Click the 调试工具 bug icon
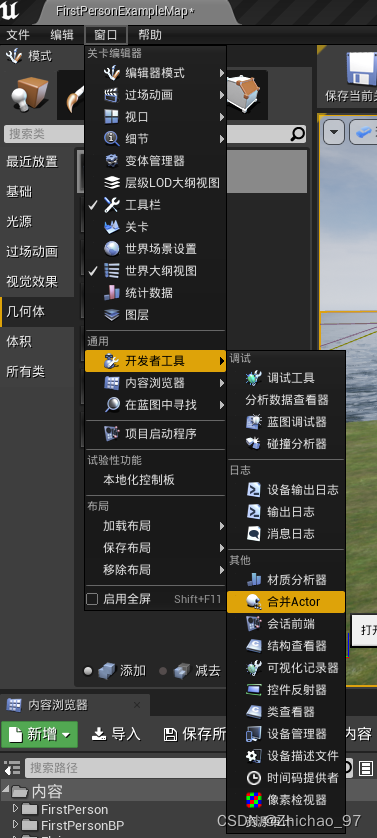 pyautogui.click(x=253, y=378)
